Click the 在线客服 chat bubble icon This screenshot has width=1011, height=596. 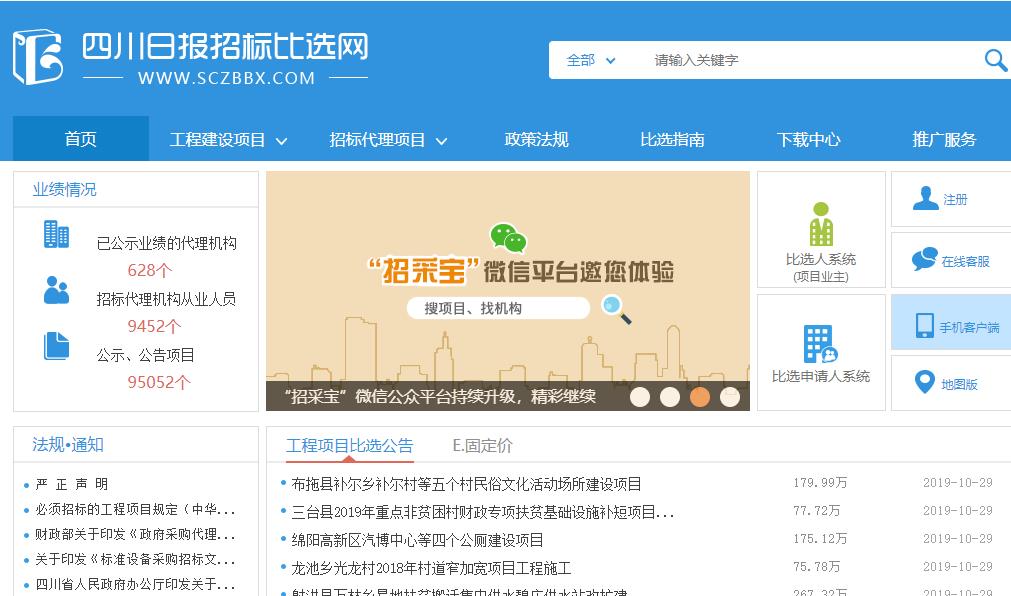[x=924, y=259]
